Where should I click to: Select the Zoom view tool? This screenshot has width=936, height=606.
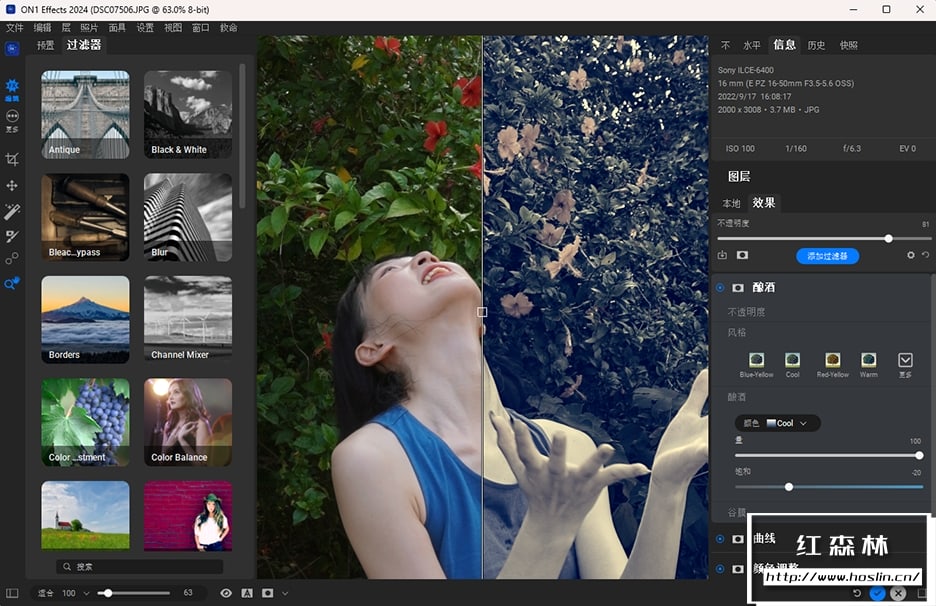12,284
